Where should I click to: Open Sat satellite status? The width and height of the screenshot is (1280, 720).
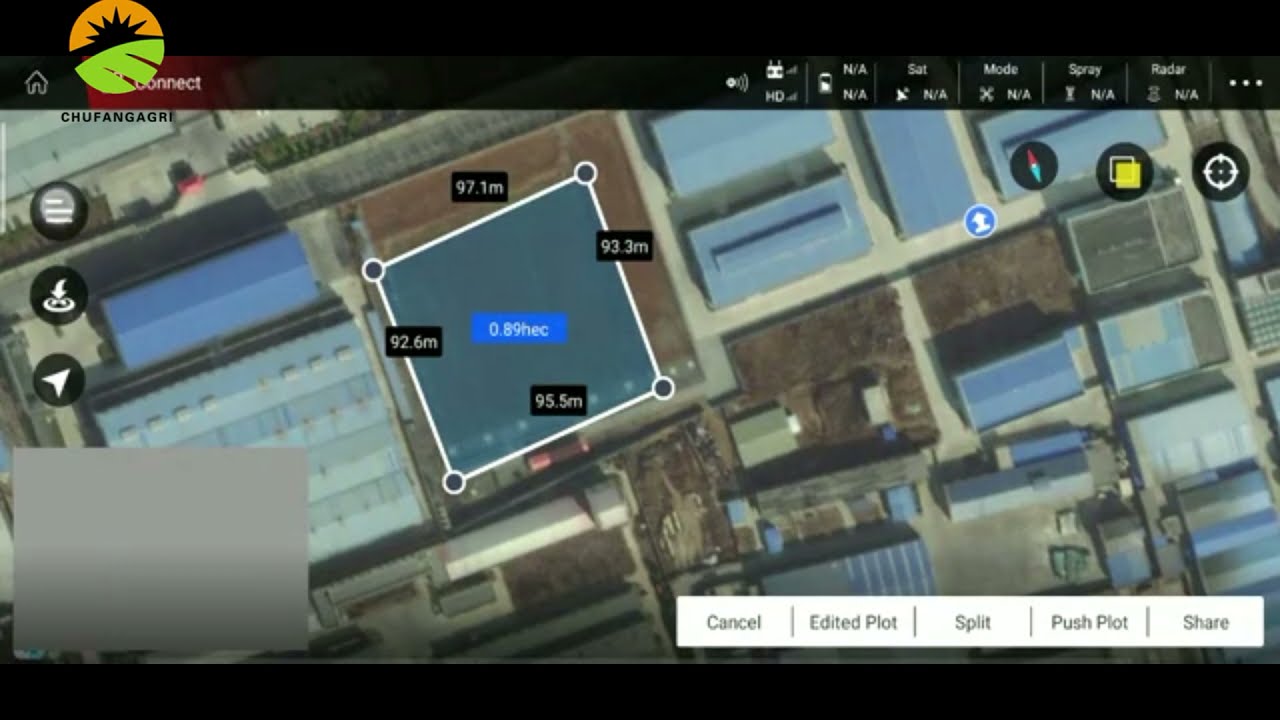[x=920, y=82]
